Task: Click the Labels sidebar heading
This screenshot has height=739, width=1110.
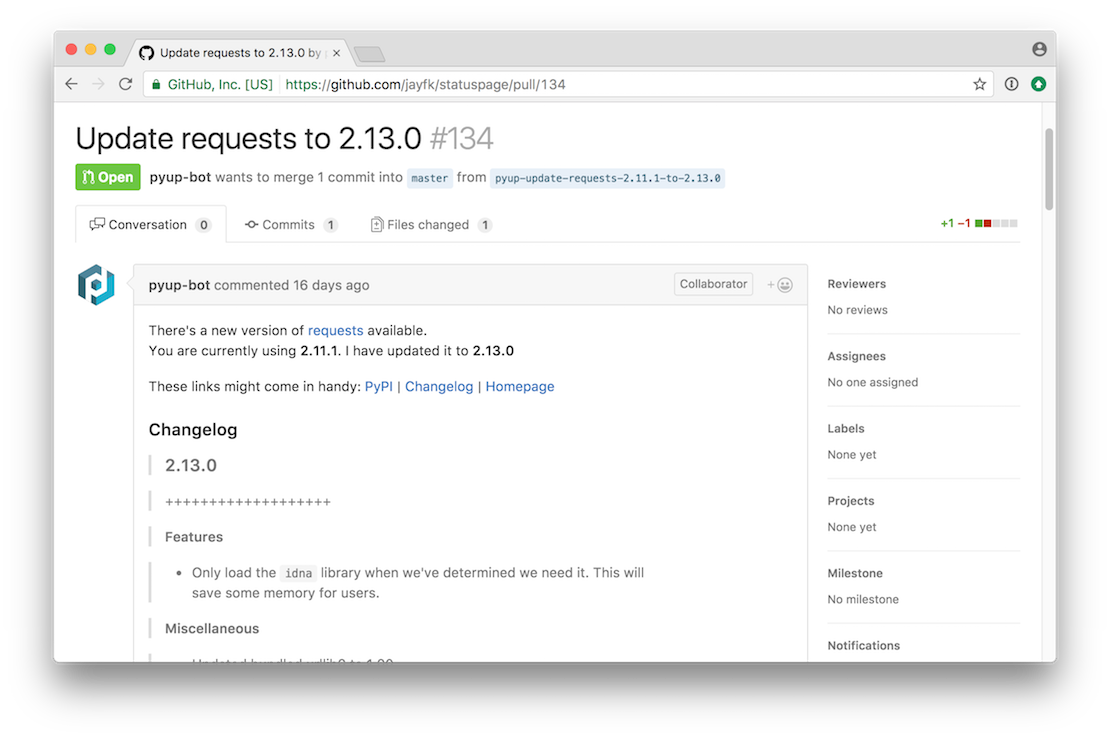Action: [x=846, y=428]
